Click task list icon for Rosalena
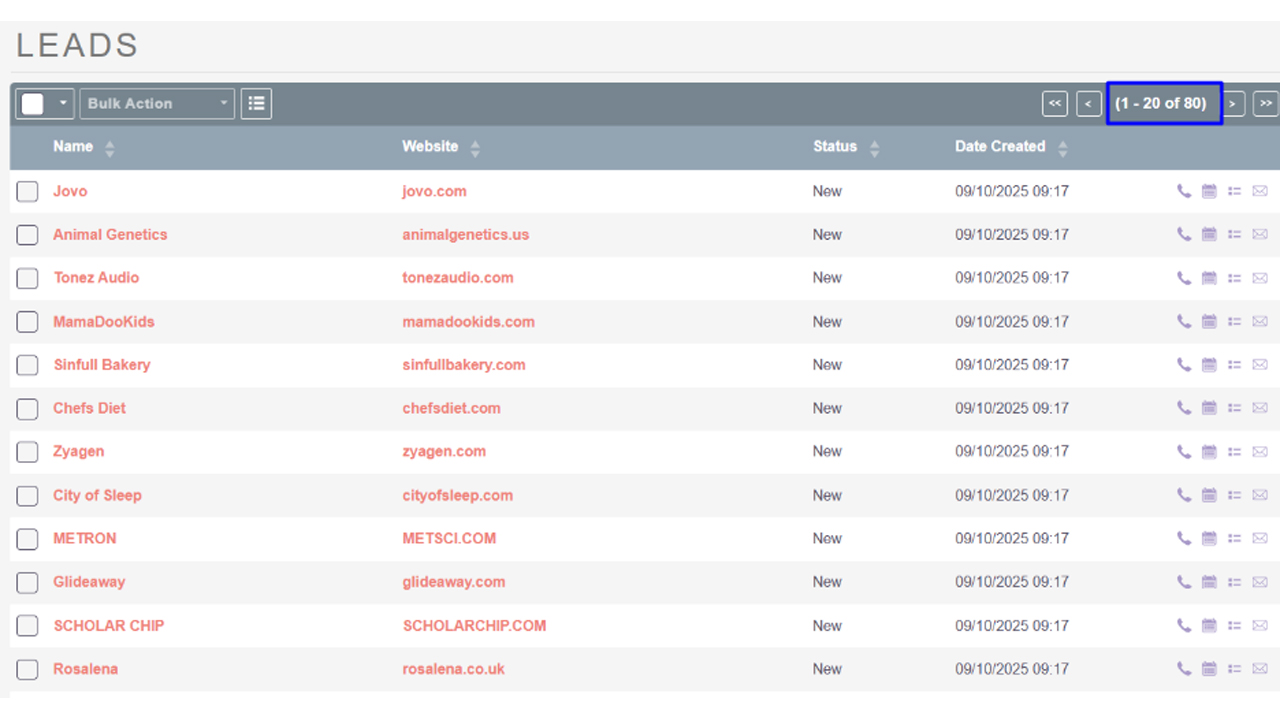The height and width of the screenshot is (720, 1280). click(x=1234, y=668)
